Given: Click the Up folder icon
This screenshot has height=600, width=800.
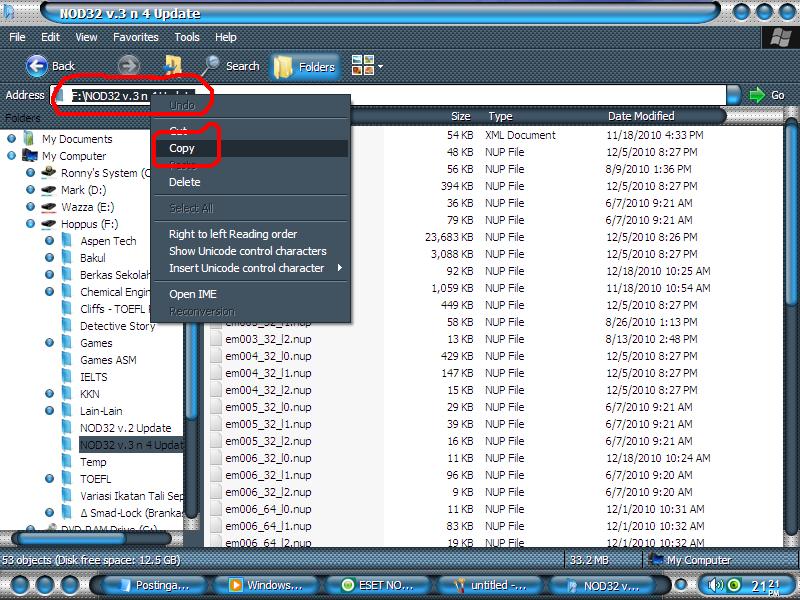Looking at the screenshot, I should 172,66.
